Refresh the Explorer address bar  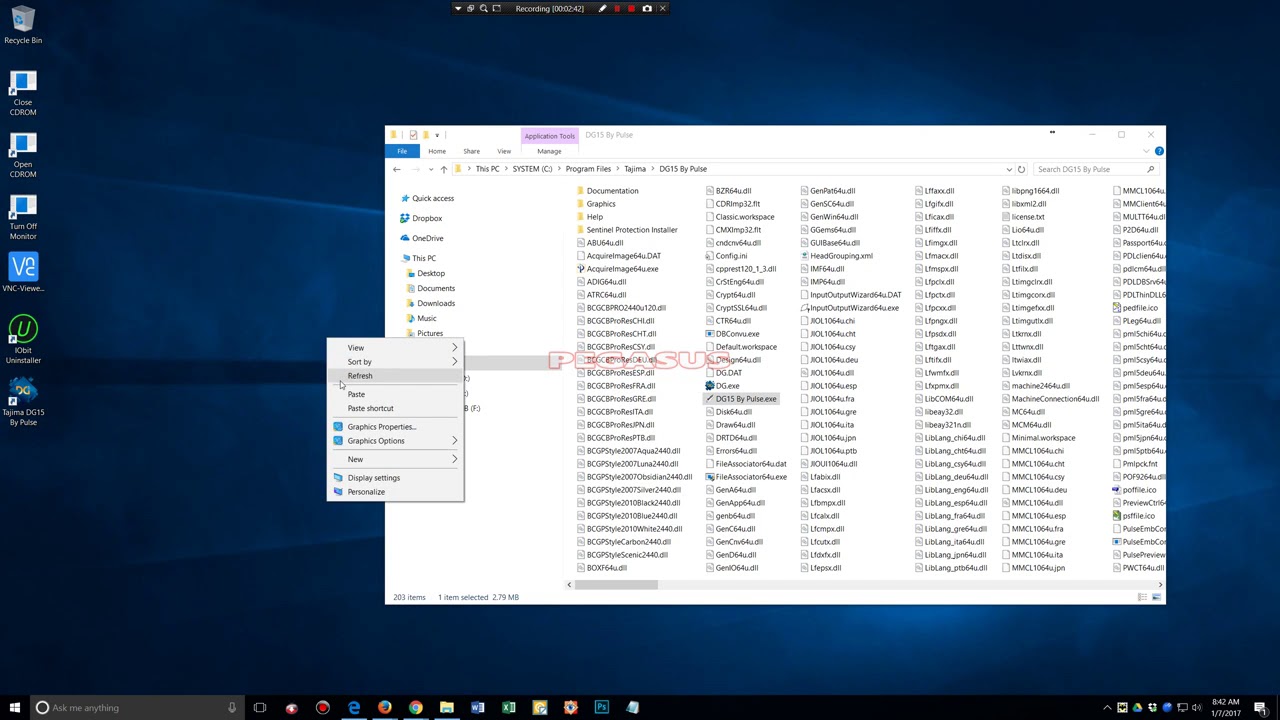[x=1021, y=169]
